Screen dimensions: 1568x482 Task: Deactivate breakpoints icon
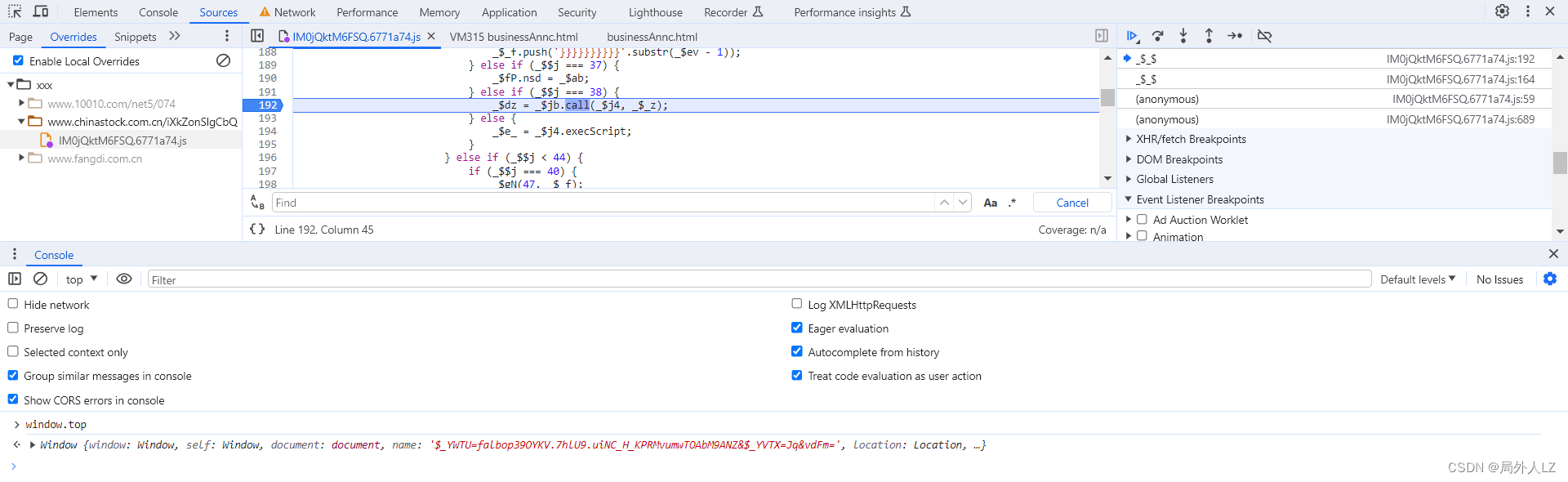pyautogui.click(x=1264, y=36)
